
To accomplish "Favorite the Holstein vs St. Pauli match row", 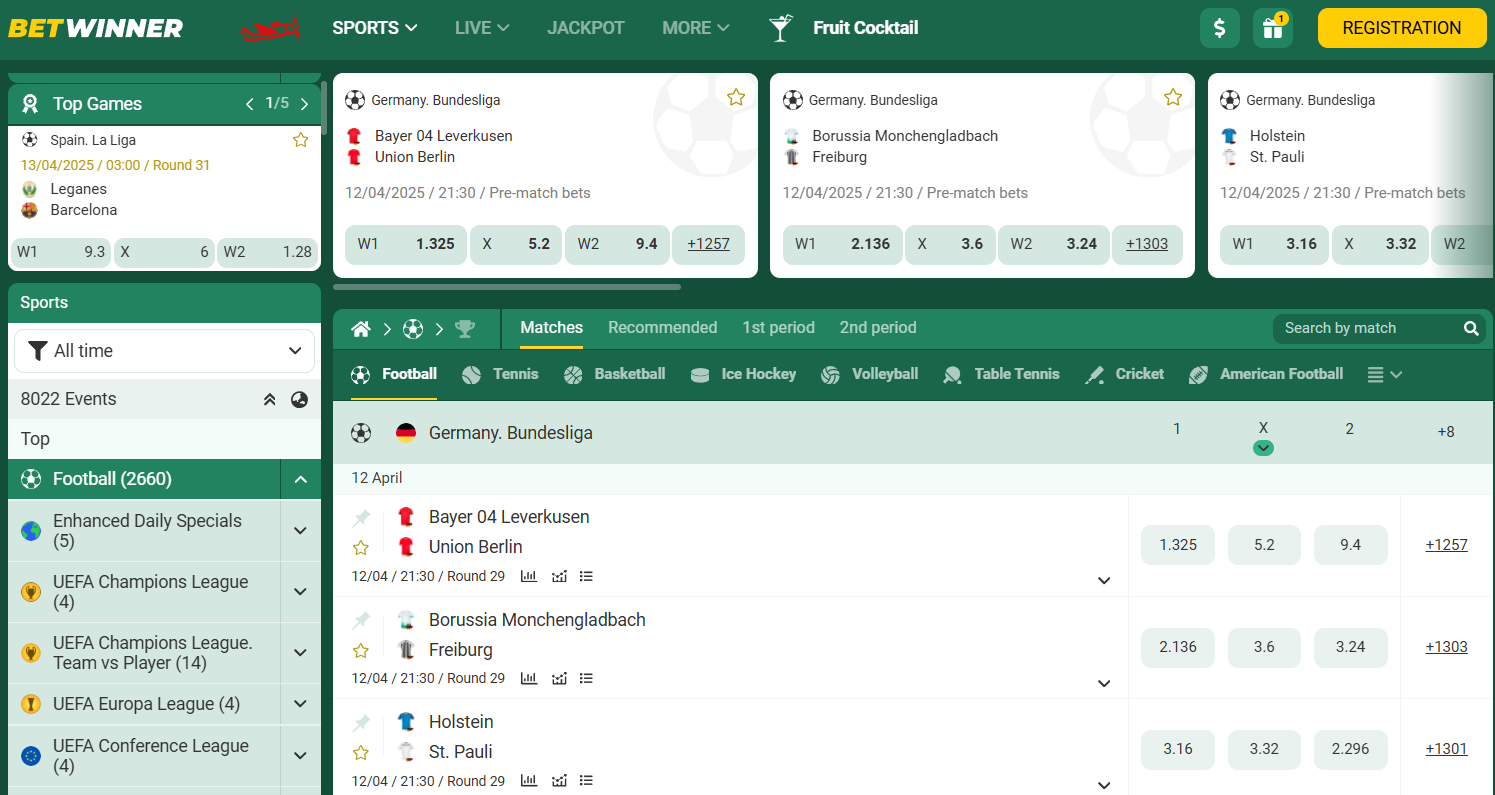I will pyautogui.click(x=361, y=752).
